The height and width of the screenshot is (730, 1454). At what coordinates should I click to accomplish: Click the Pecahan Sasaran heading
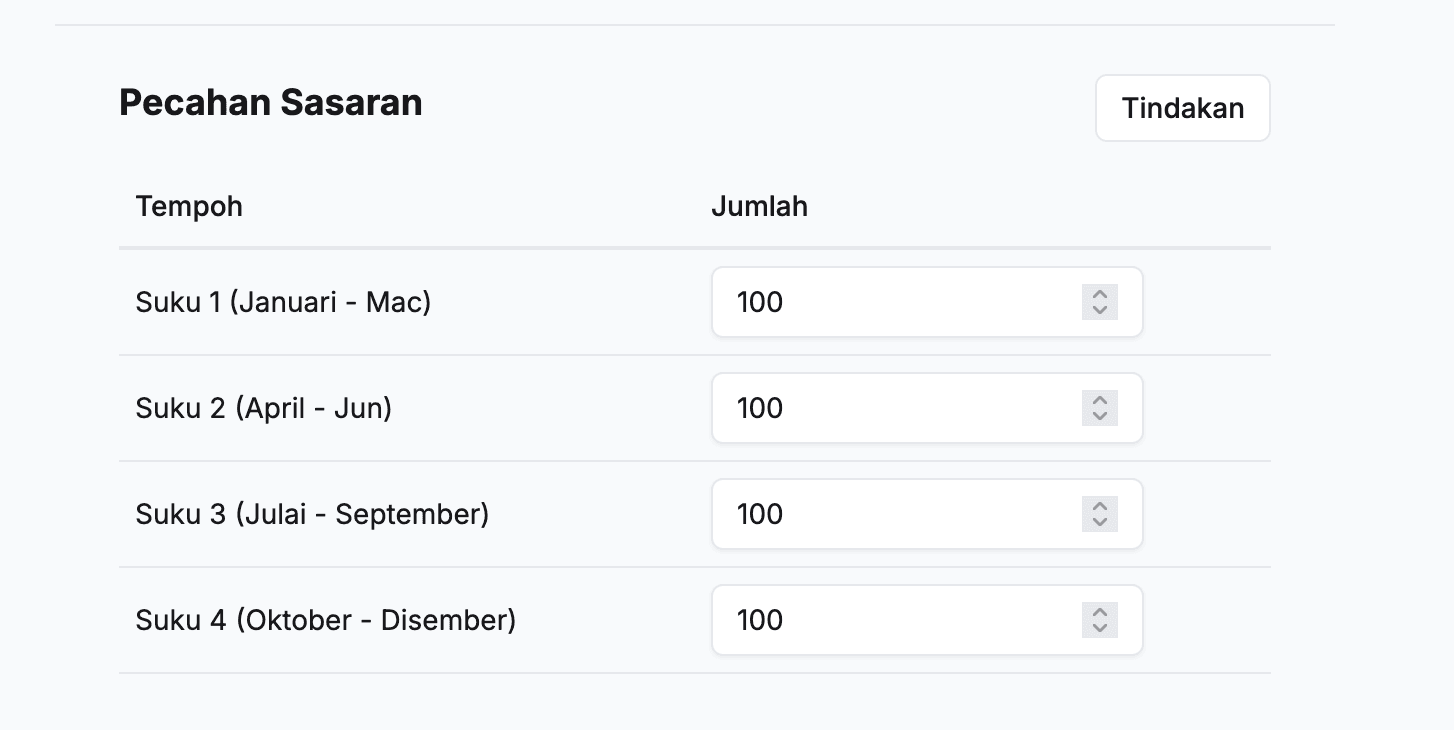point(270,102)
